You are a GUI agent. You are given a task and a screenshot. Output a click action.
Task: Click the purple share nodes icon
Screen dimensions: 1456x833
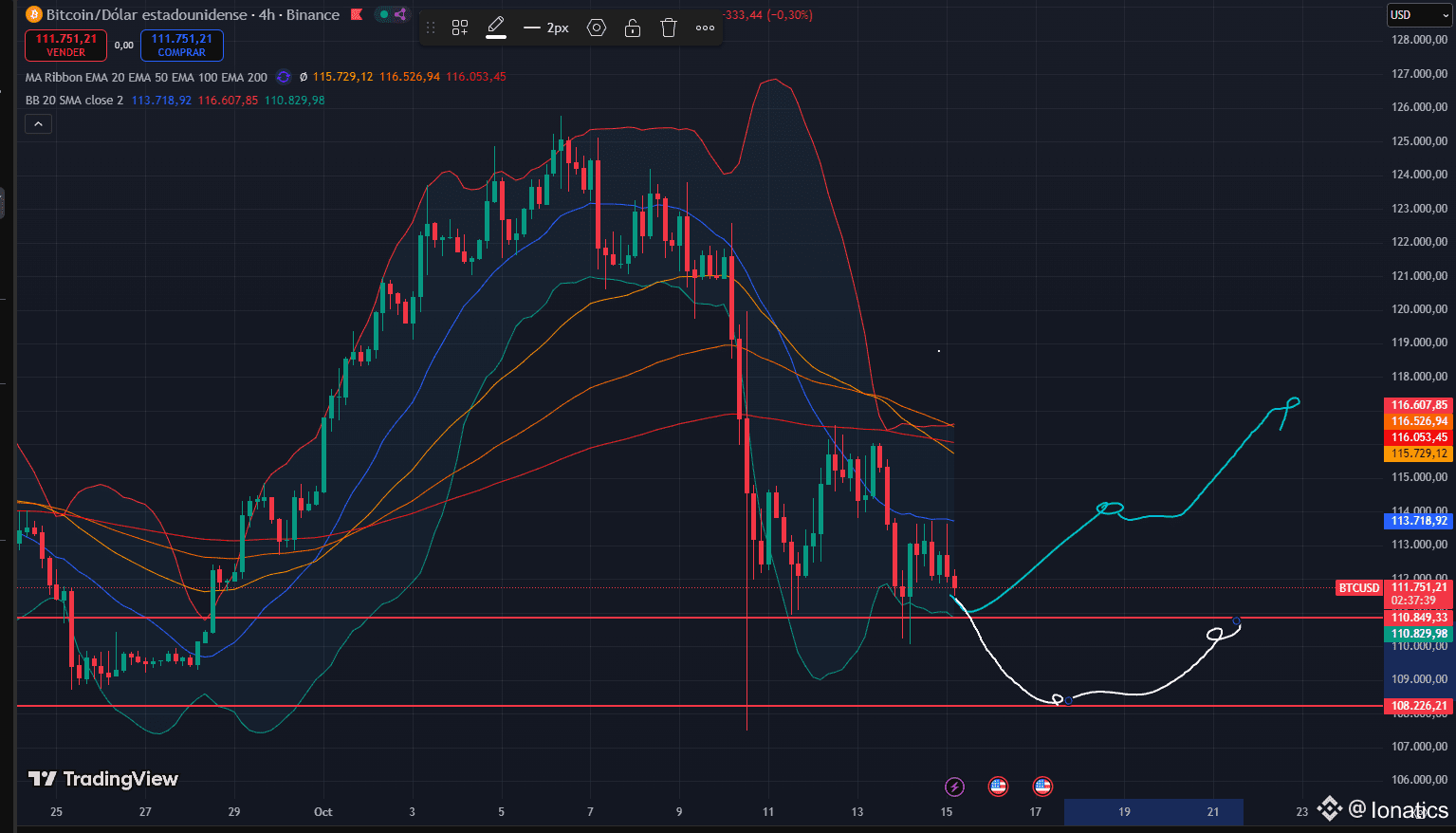coord(399,15)
